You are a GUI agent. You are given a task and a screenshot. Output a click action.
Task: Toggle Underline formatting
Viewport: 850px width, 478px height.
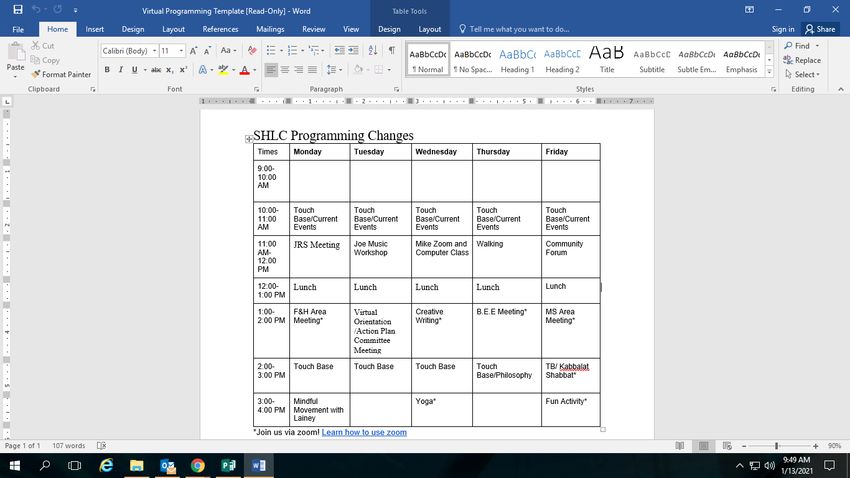pyautogui.click(x=134, y=69)
